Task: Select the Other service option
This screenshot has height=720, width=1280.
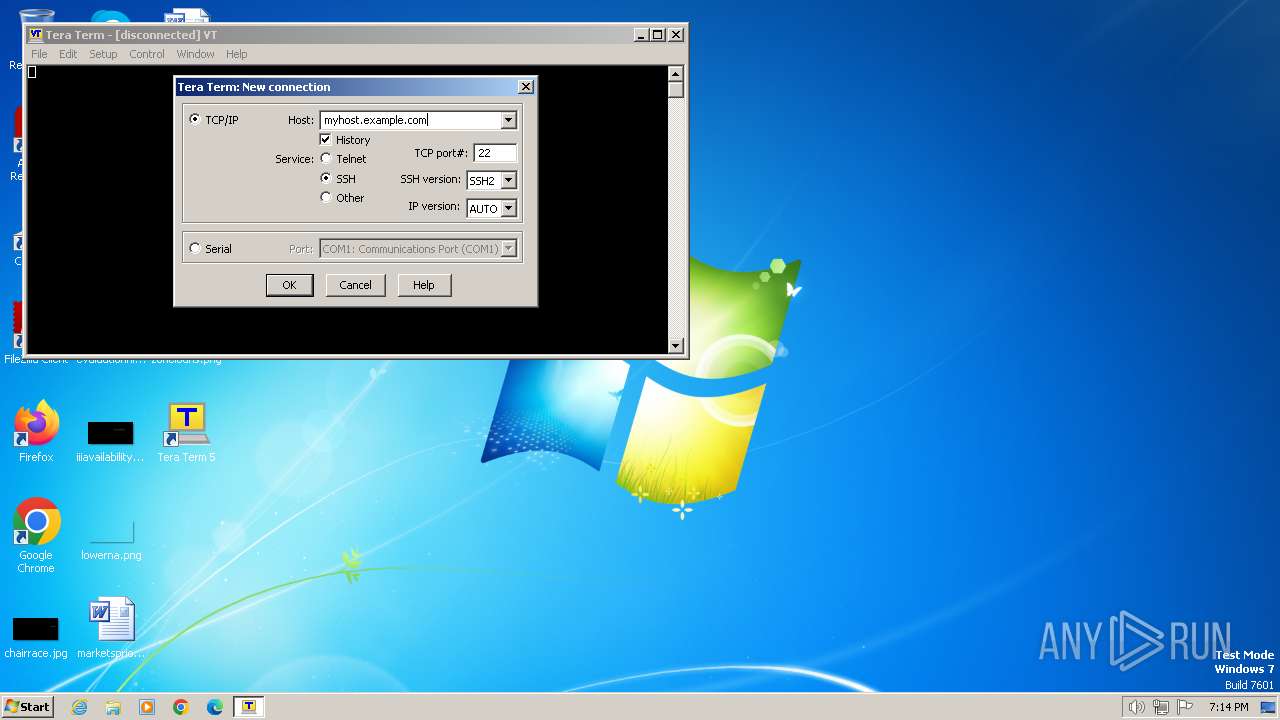Action: tap(326, 197)
